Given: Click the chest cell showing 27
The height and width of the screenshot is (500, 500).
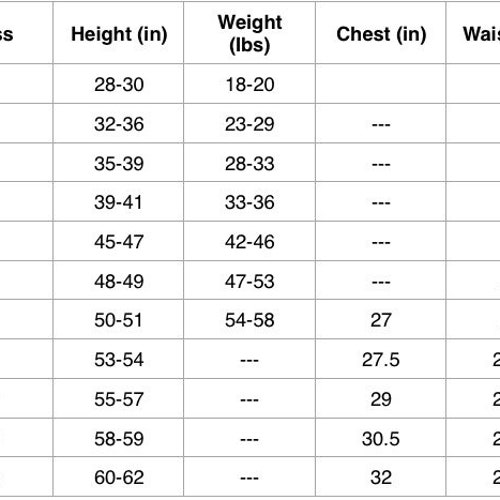Looking at the screenshot, I should 381,320.
